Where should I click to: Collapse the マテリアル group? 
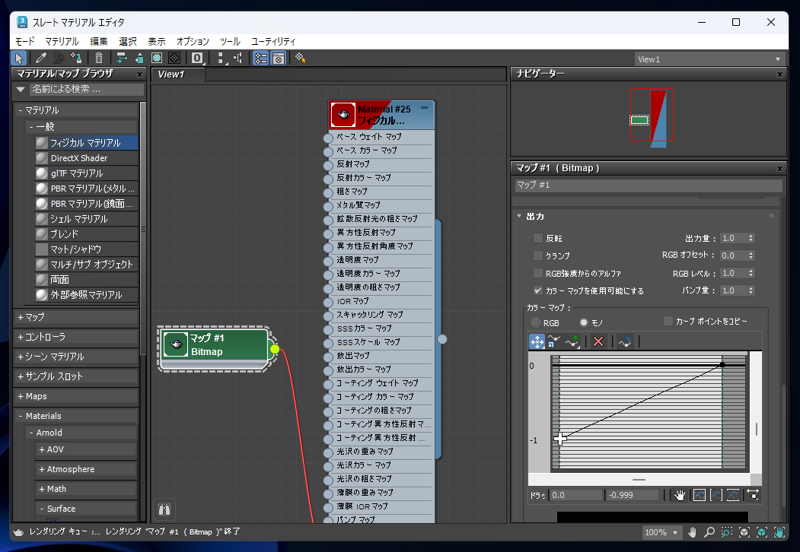[x=20, y=110]
